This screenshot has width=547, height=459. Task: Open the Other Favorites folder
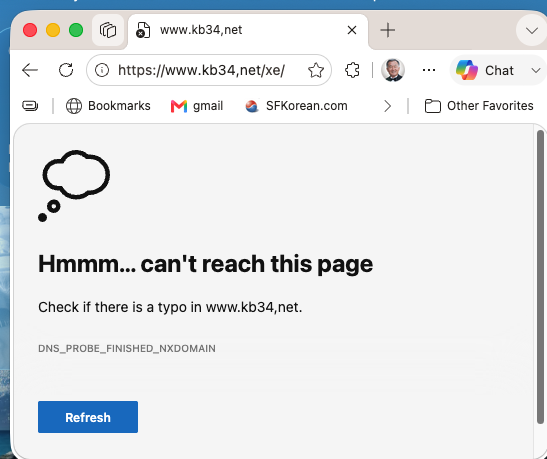click(479, 106)
